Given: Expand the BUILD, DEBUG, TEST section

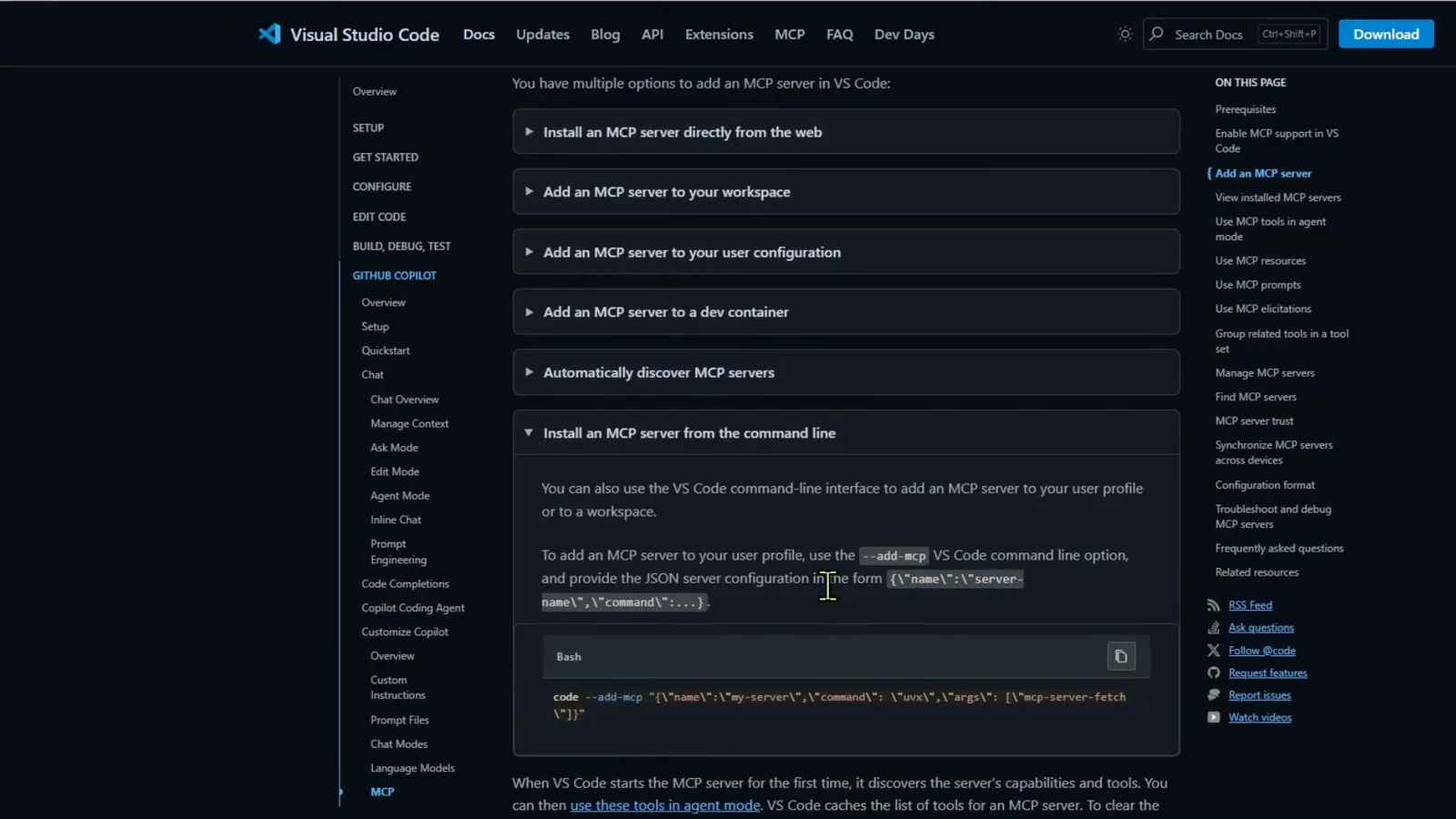Looking at the screenshot, I should click(x=401, y=247).
